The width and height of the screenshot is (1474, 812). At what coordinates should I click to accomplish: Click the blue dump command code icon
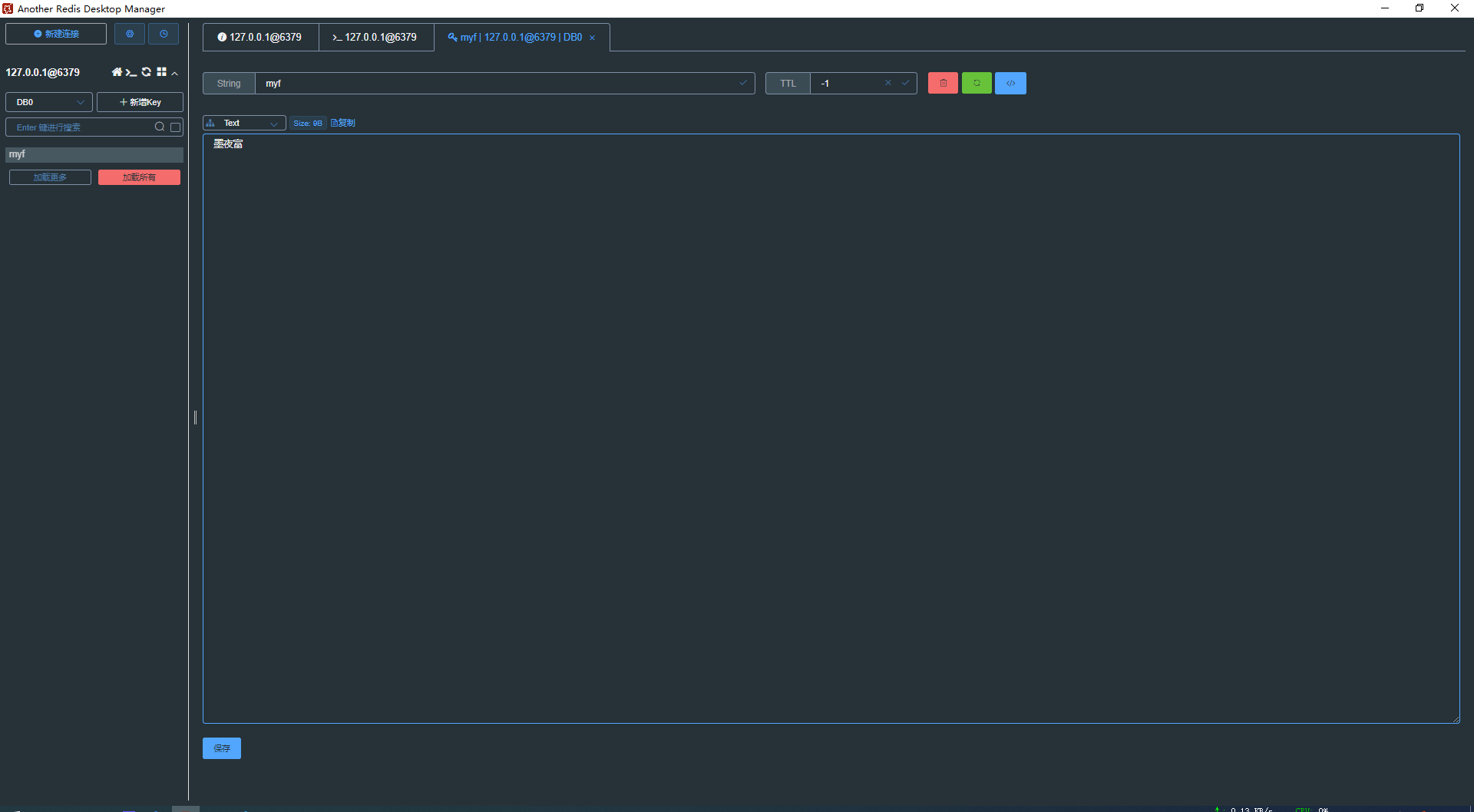click(1010, 83)
